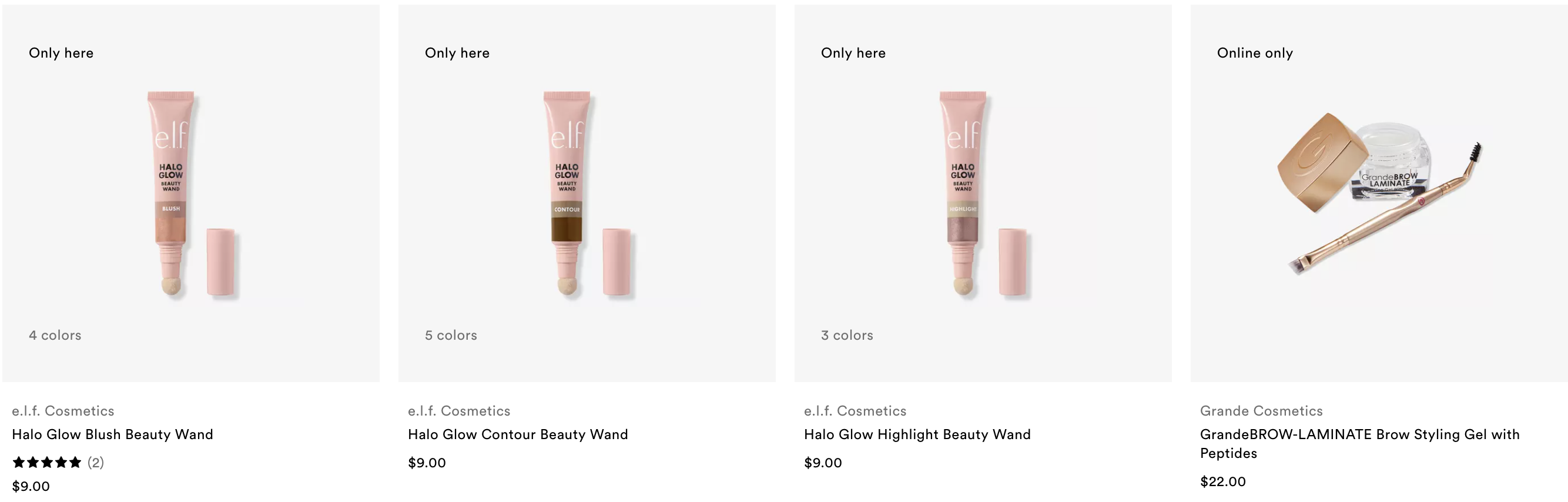Click the 4 colors label on the Blush Wand

[55, 335]
